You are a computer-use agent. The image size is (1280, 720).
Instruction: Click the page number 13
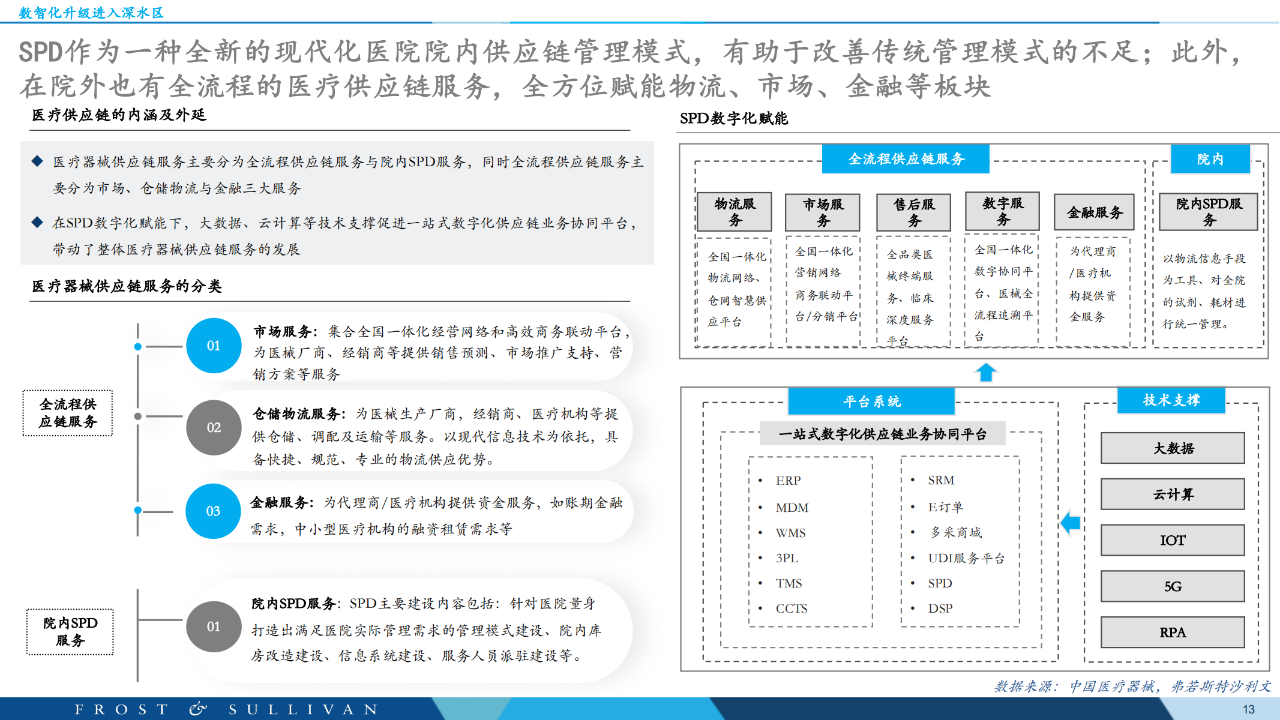1248,709
